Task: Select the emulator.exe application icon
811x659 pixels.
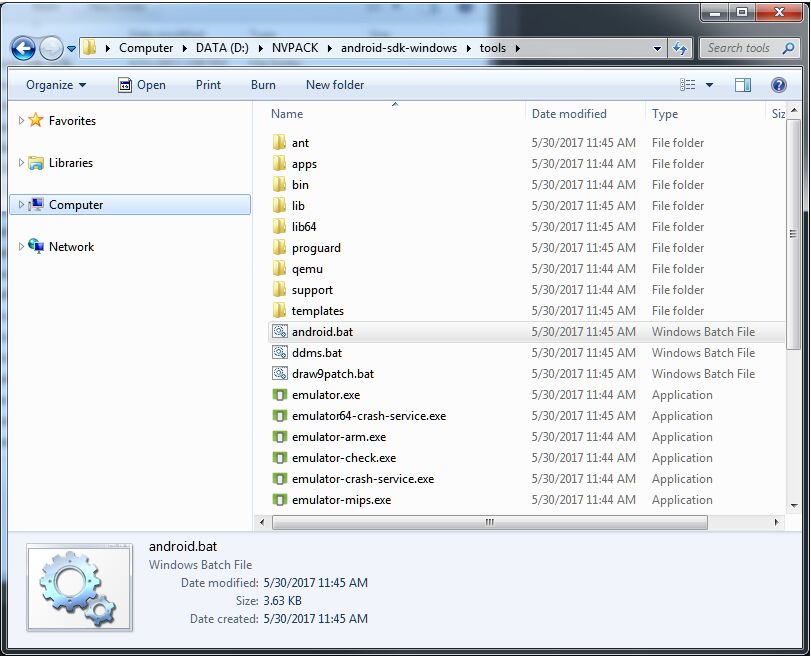Action: click(x=281, y=395)
